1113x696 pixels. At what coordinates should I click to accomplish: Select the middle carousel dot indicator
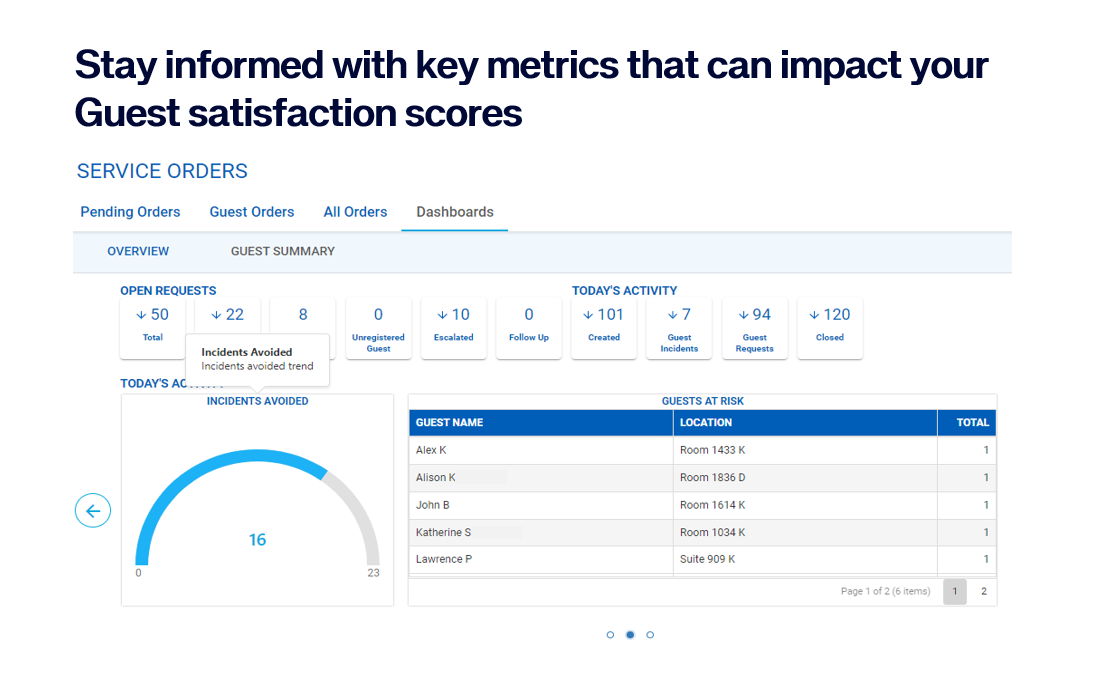click(630, 634)
